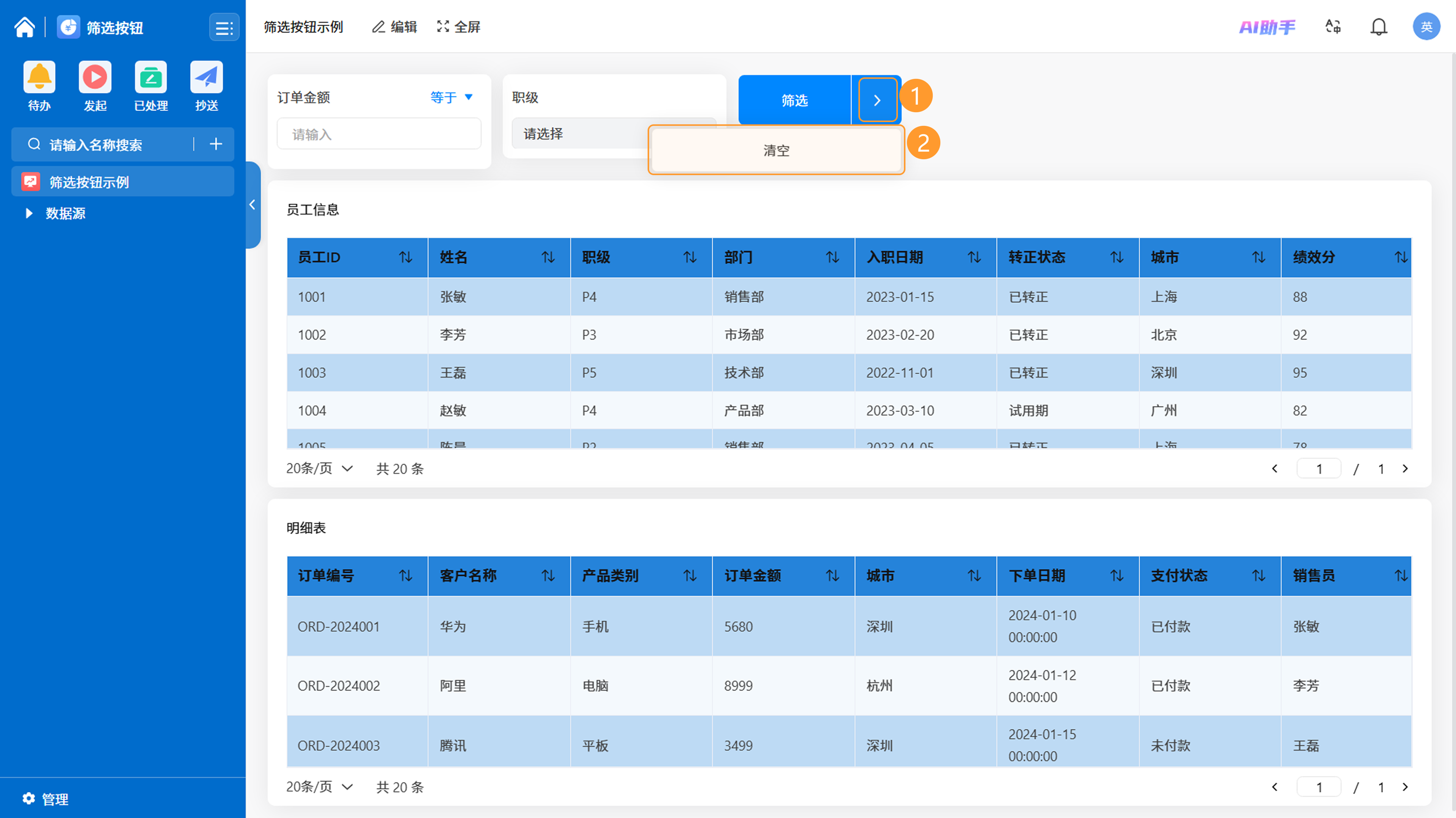Image resolution: width=1456 pixels, height=818 pixels.
Task: Enter 全屏 fullscreen mode
Action: pos(458,27)
